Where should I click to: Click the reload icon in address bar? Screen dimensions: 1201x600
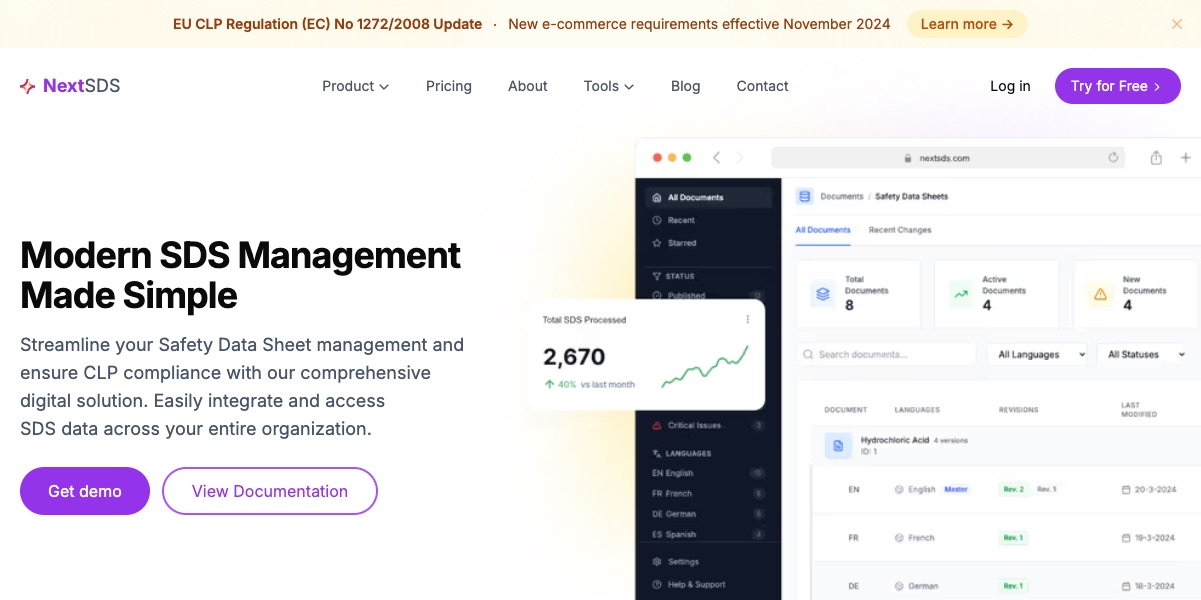point(1113,158)
